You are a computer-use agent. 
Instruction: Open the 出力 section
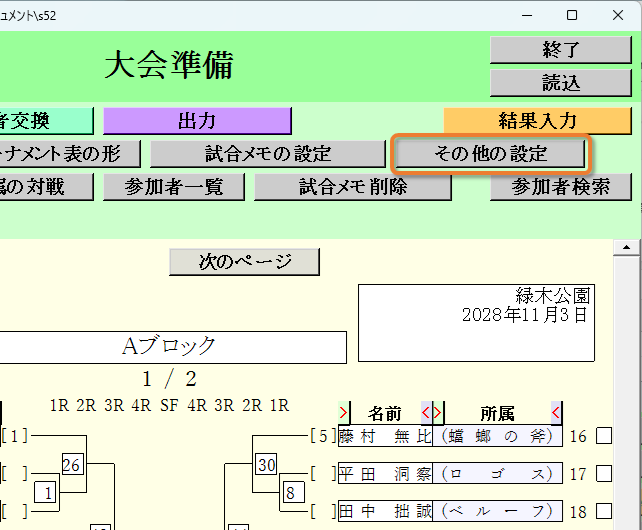click(x=197, y=121)
